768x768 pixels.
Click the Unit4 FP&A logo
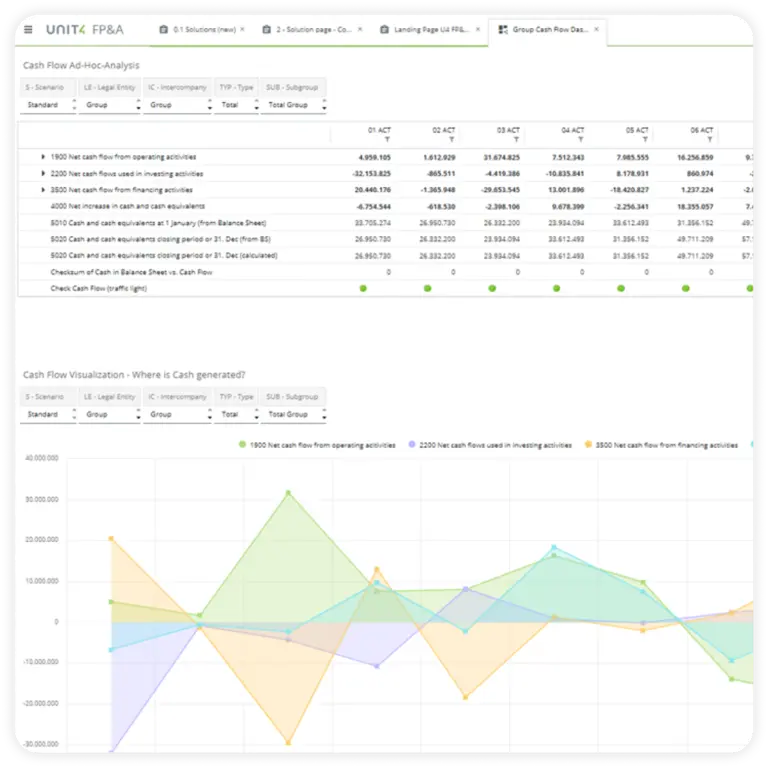tap(85, 30)
